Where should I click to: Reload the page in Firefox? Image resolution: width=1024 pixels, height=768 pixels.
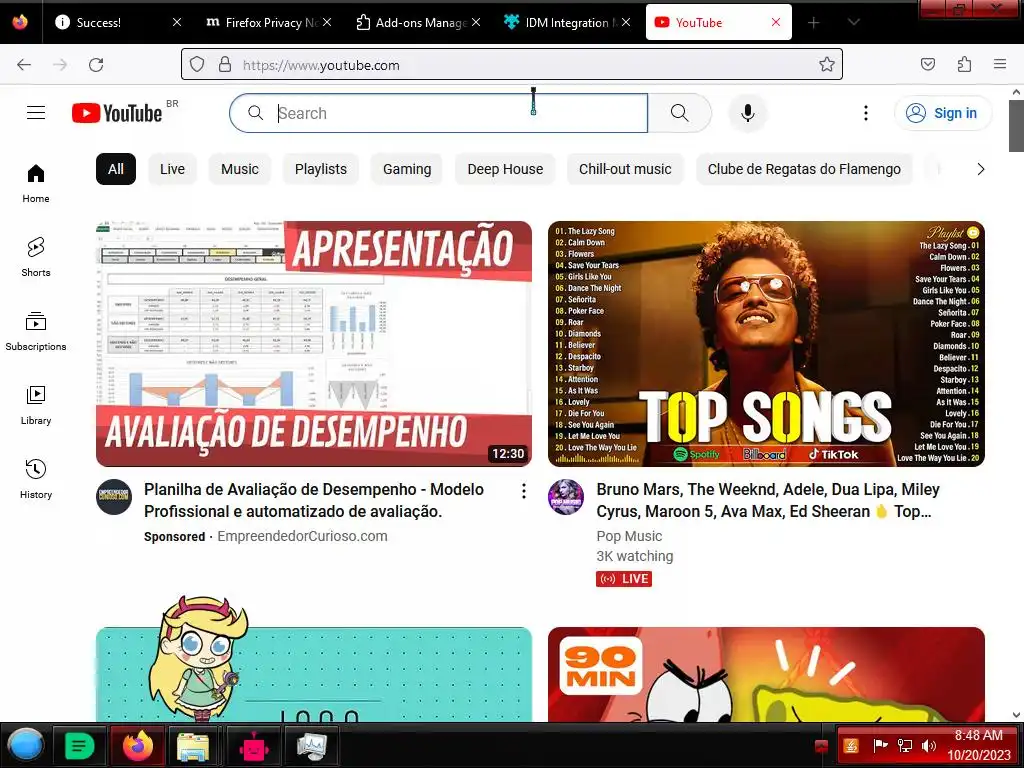coord(96,65)
